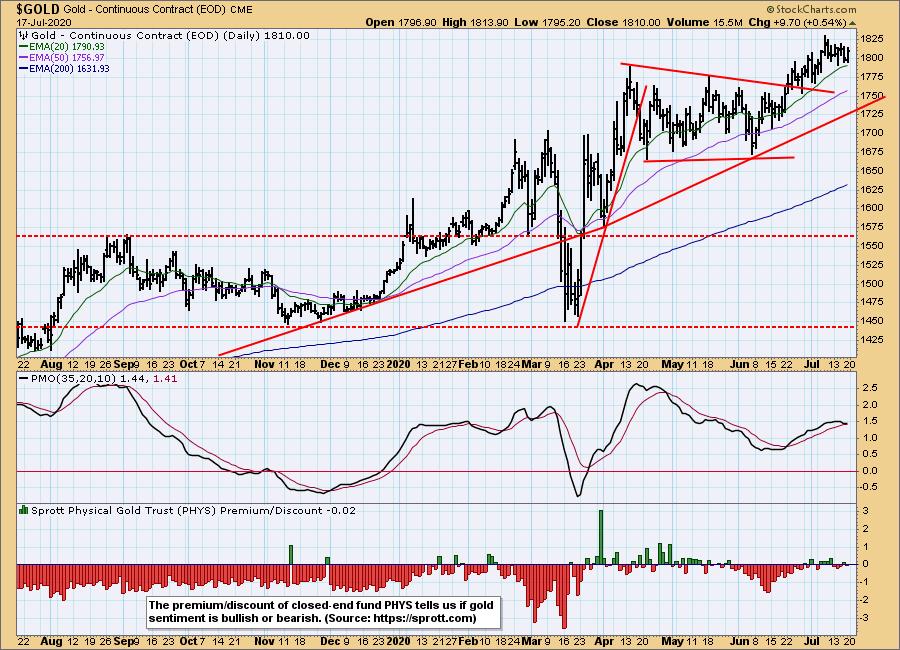Click the Gold Continuous Contract (EOD) CME title

pos(157,10)
